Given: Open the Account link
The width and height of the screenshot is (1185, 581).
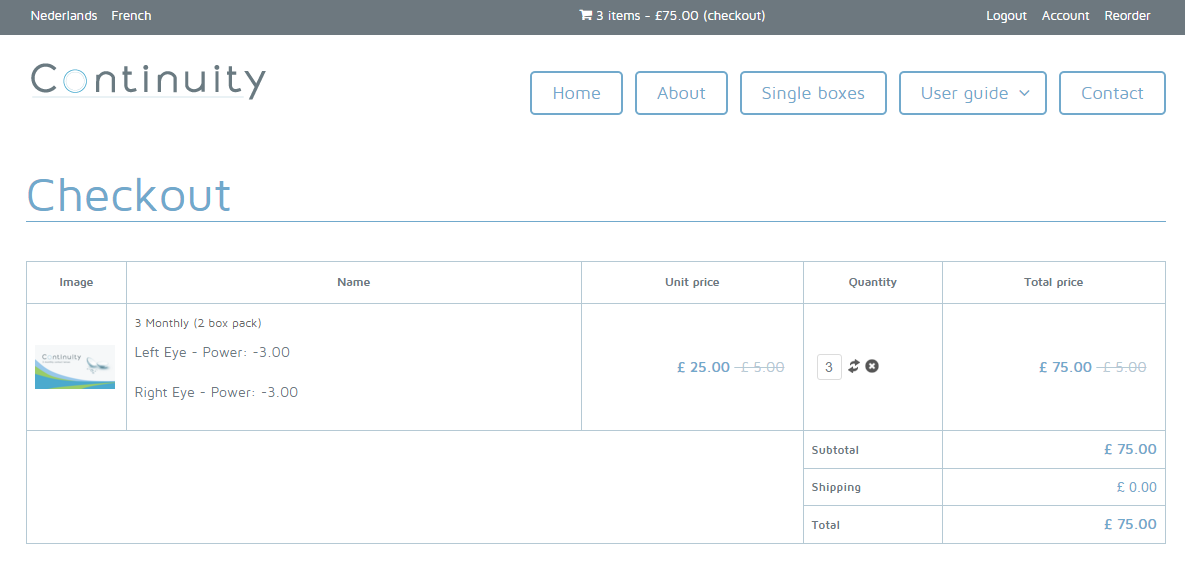Looking at the screenshot, I should coord(1065,16).
